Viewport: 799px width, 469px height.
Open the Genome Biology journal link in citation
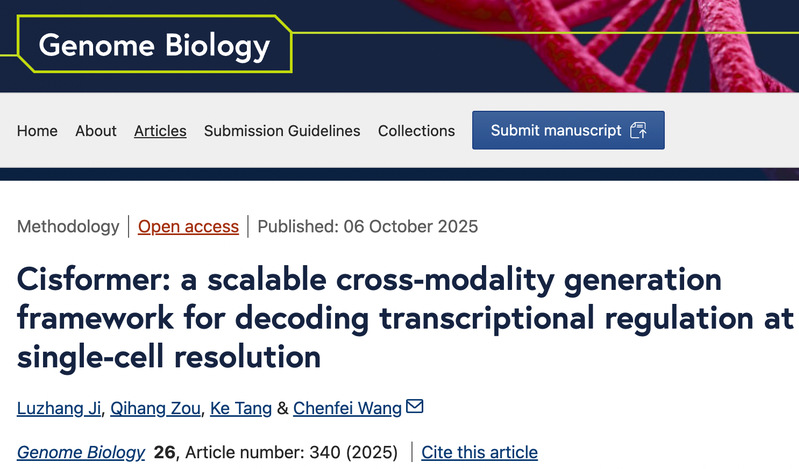(81, 453)
